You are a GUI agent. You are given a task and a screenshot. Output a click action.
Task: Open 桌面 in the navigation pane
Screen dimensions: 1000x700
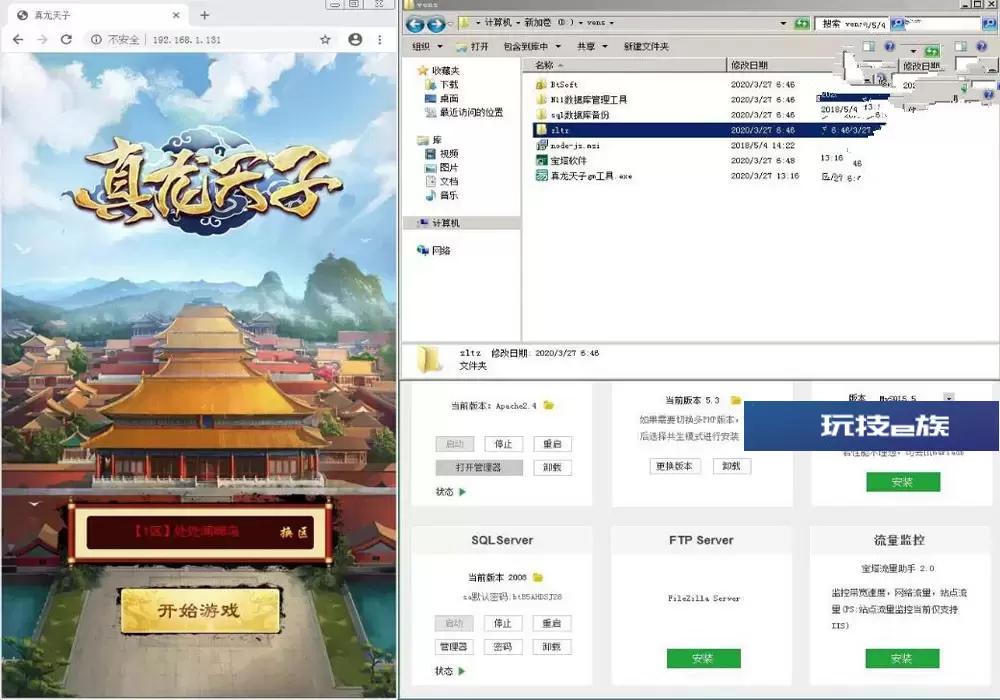(442, 99)
